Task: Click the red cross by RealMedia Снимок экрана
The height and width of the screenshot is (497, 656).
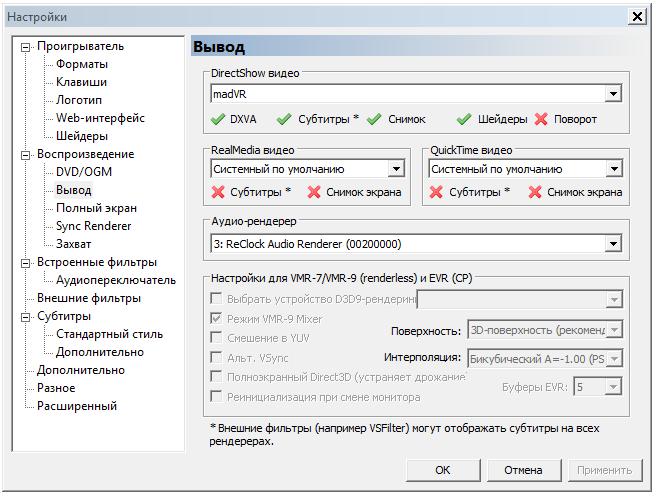Action: click(x=314, y=192)
